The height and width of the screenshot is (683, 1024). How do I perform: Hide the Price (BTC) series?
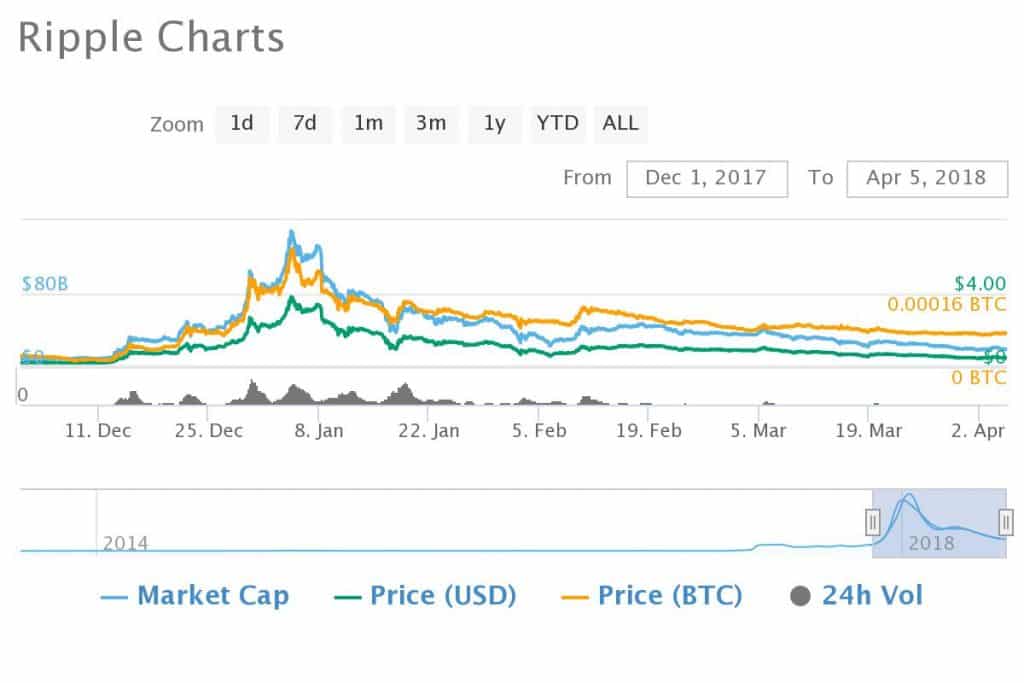point(669,596)
